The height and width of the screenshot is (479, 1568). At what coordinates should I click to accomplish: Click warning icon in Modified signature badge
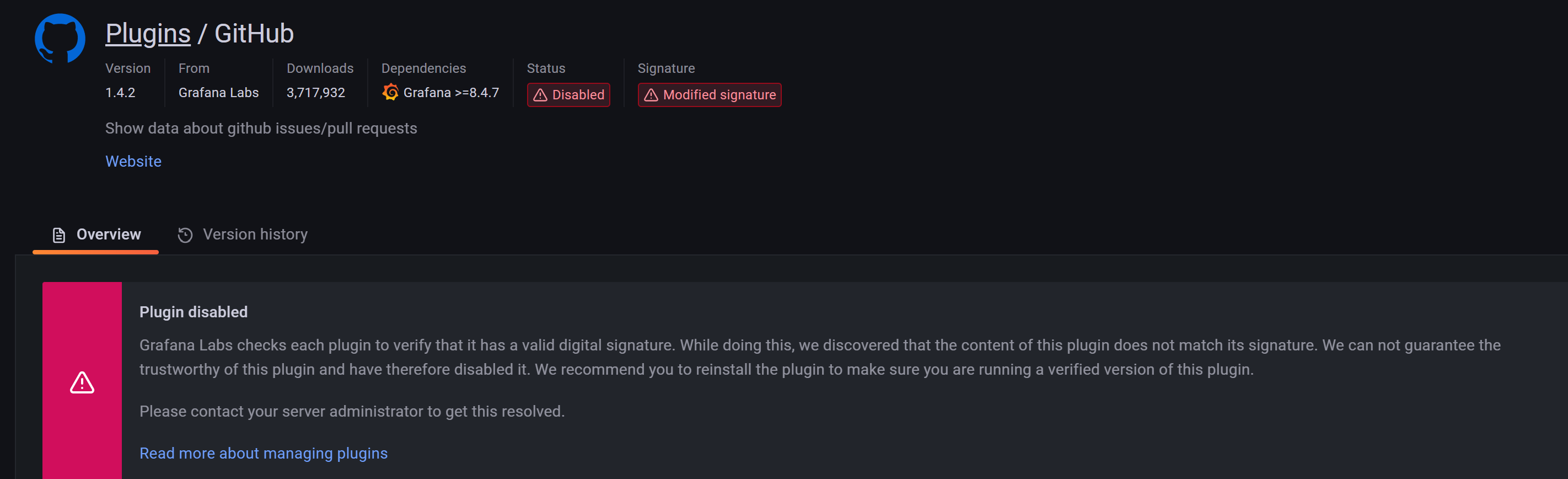click(x=651, y=94)
